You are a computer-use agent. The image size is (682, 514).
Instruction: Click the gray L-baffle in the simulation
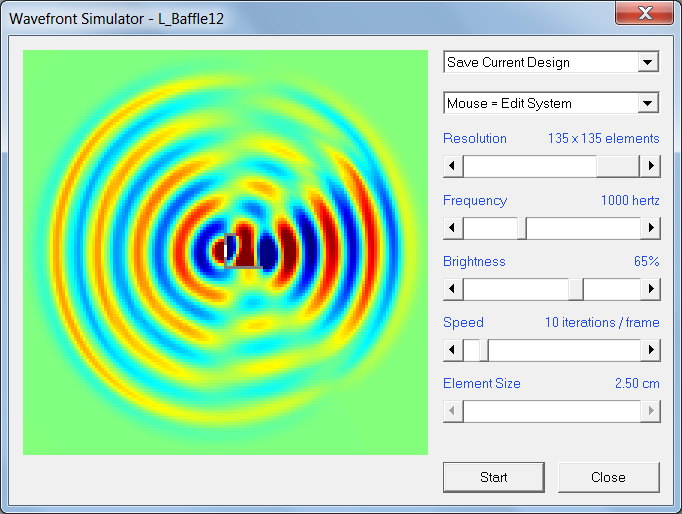coord(244,266)
